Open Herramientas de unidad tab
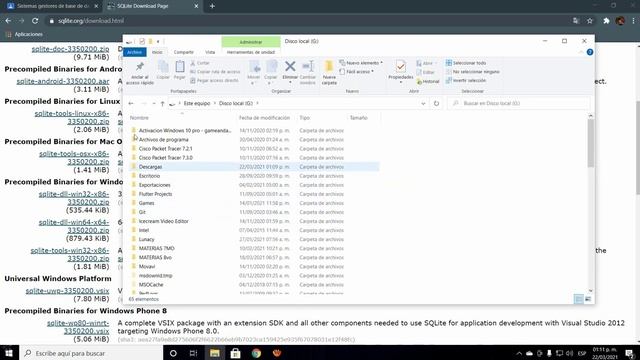The image size is (640, 360). point(251,52)
